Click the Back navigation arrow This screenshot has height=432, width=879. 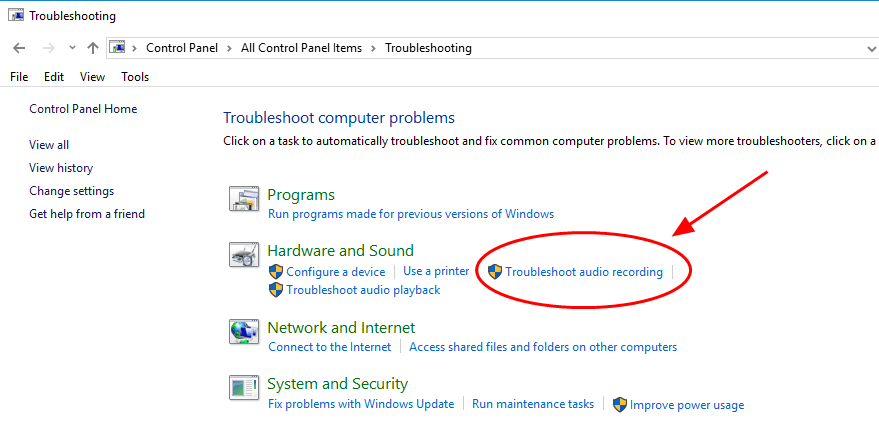click(19, 48)
